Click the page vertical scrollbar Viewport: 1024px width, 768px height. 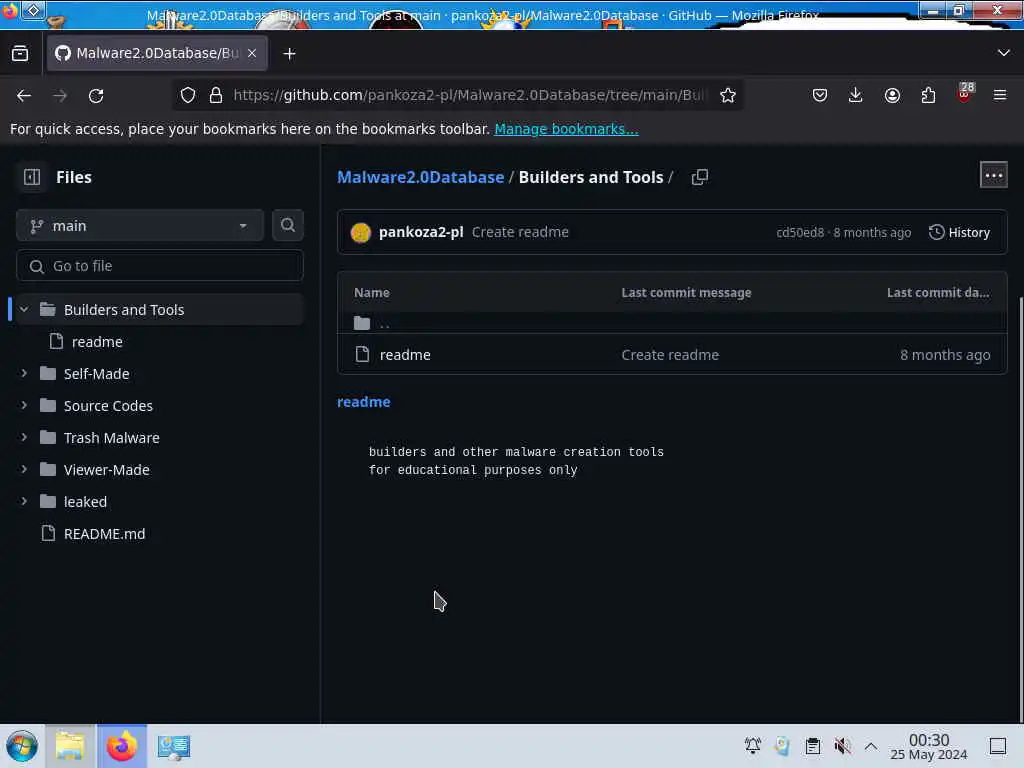(1020, 509)
